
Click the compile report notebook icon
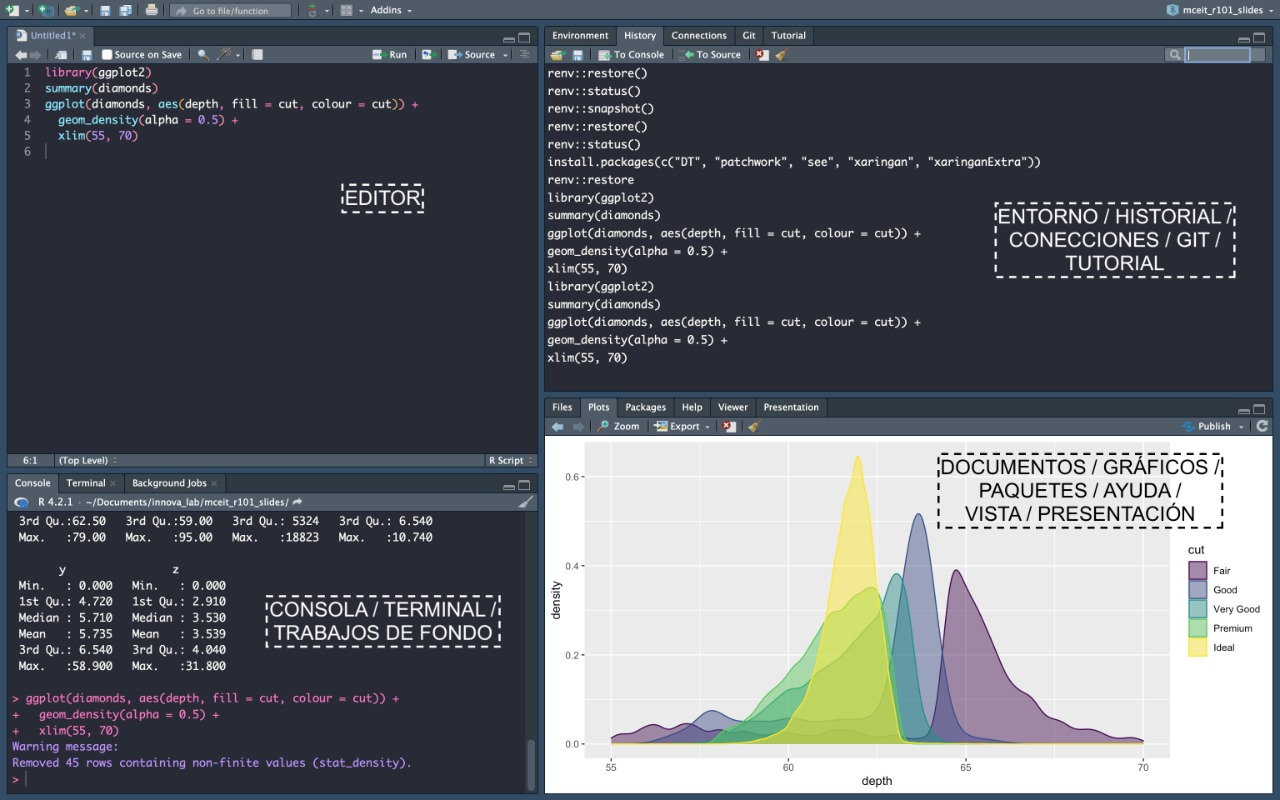point(257,55)
